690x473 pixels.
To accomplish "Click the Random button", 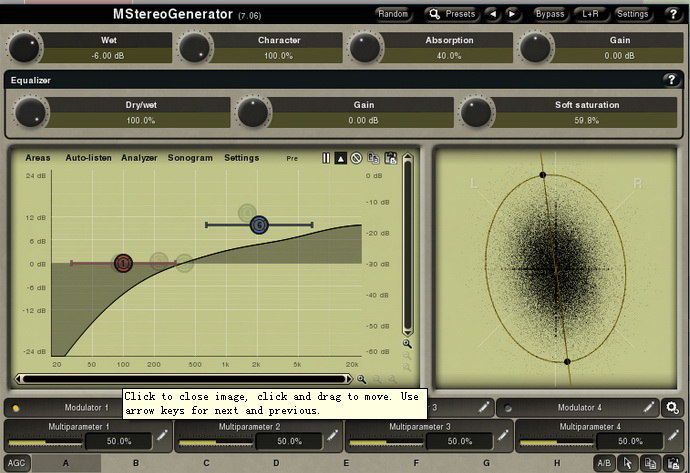I will point(393,14).
